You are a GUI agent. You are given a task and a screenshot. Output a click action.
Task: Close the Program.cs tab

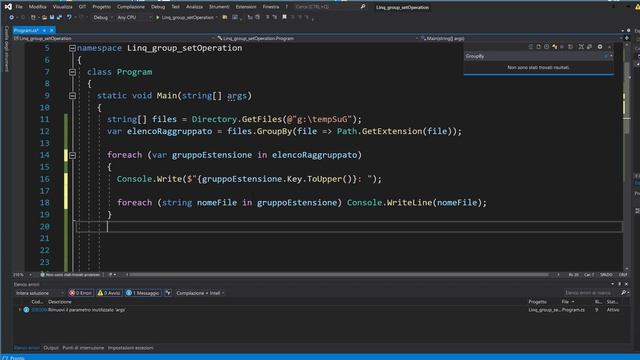pos(52,30)
